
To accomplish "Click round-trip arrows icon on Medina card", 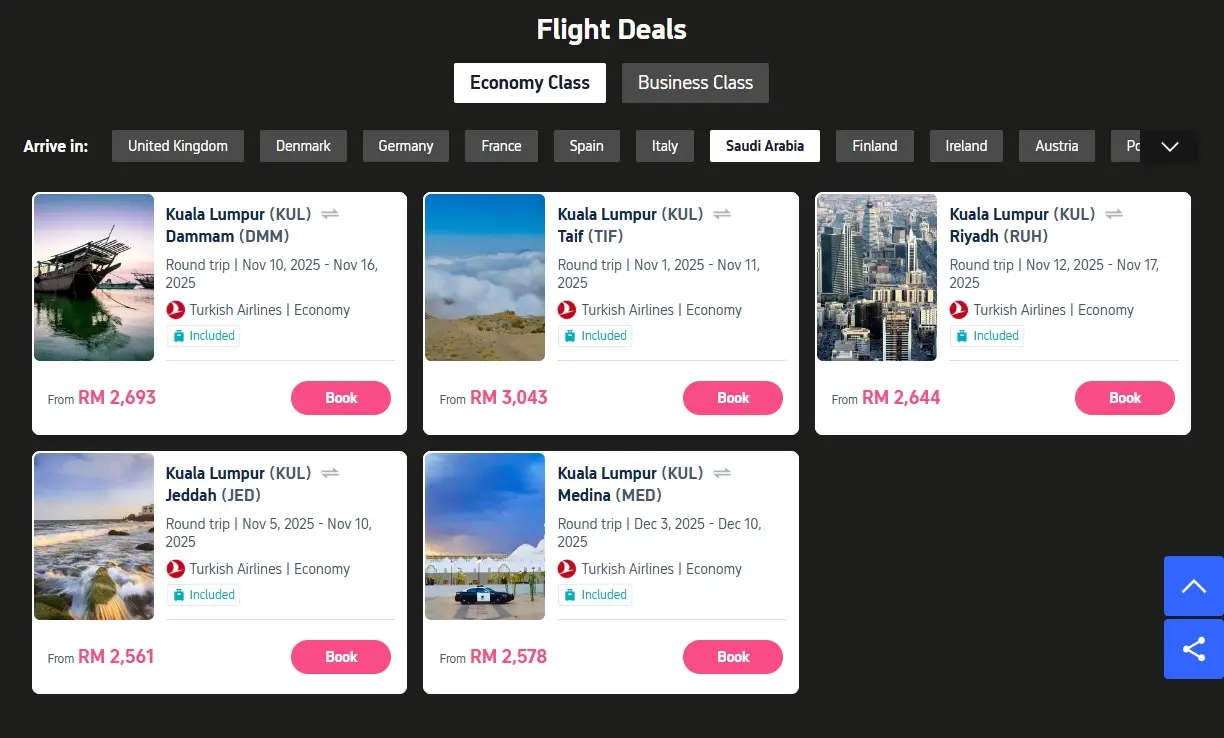I will click(x=722, y=473).
